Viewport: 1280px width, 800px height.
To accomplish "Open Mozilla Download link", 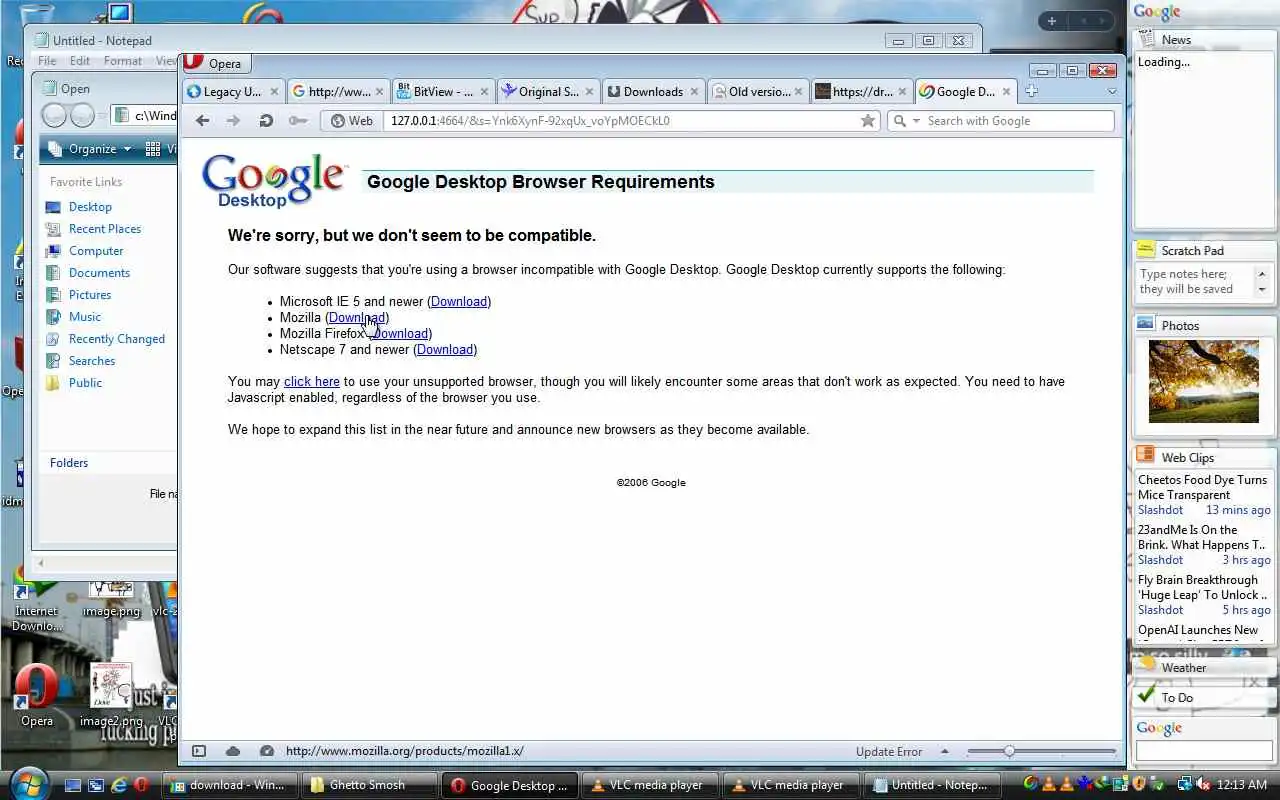I will click(357, 317).
